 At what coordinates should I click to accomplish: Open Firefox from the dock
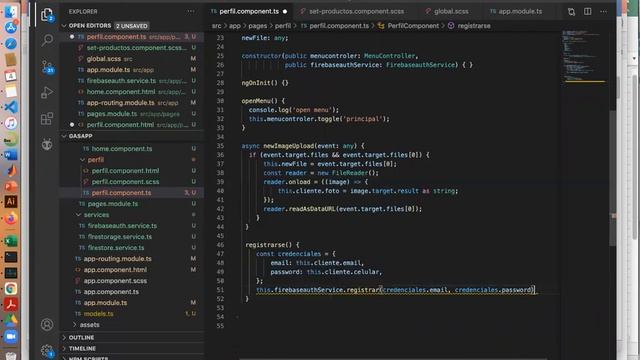point(11,218)
